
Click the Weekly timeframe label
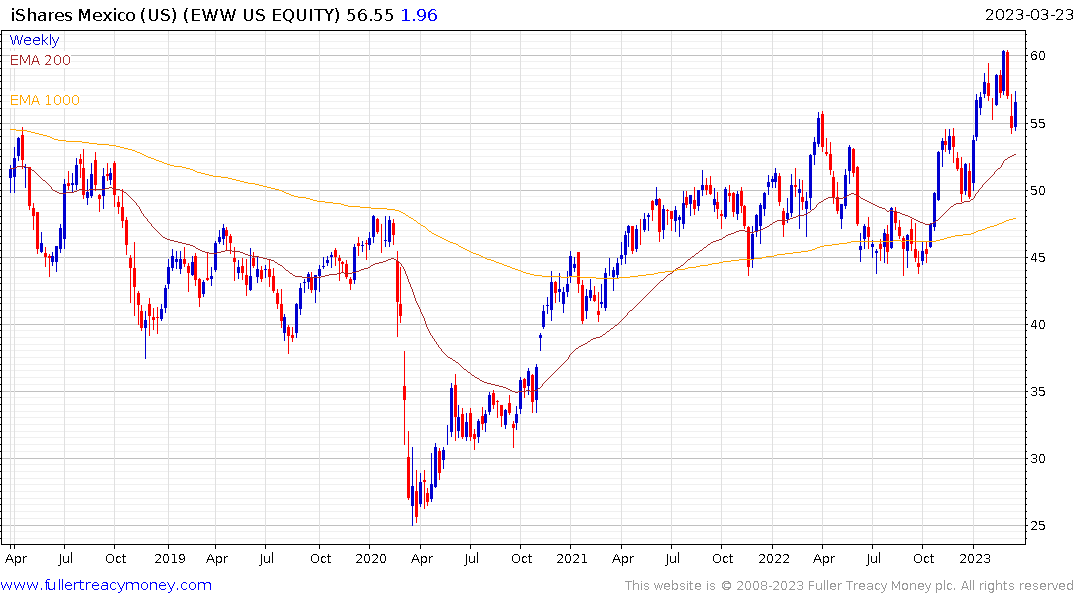pyautogui.click(x=34, y=40)
